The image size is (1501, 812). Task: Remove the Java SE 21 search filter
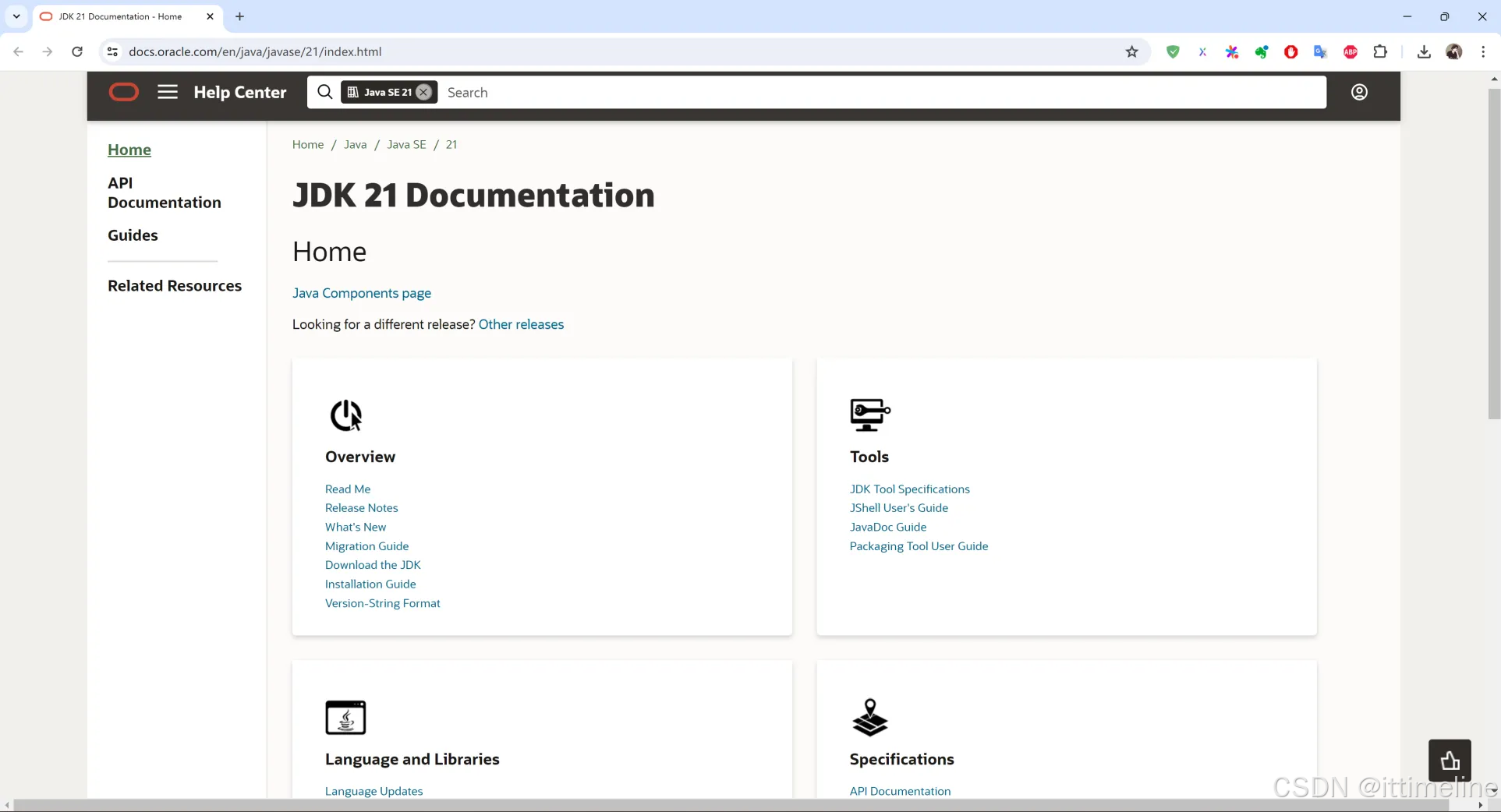pos(423,92)
